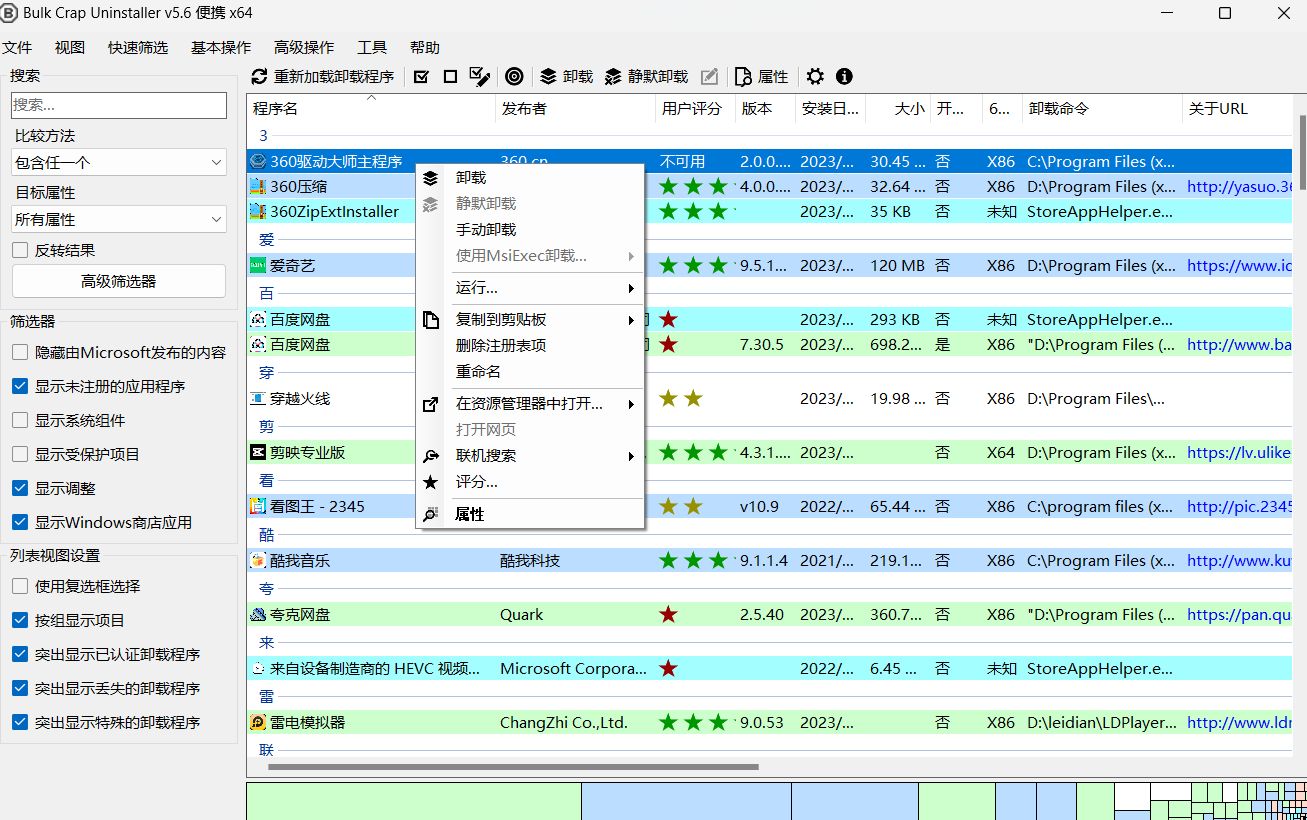Enable 隐藏由Microsoft发布的内容 checkbox
The width and height of the screenshot is (1307, 820).
point(20,352)
